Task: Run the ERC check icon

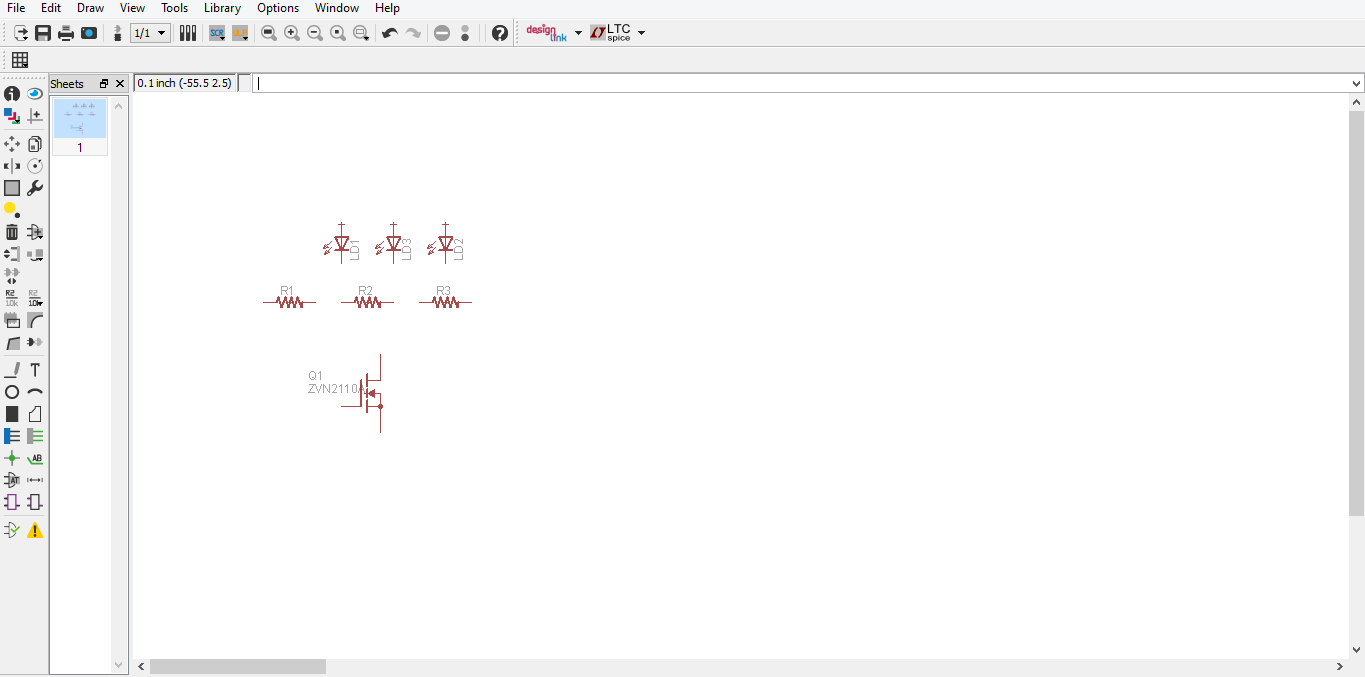Action: click(12, 530)
